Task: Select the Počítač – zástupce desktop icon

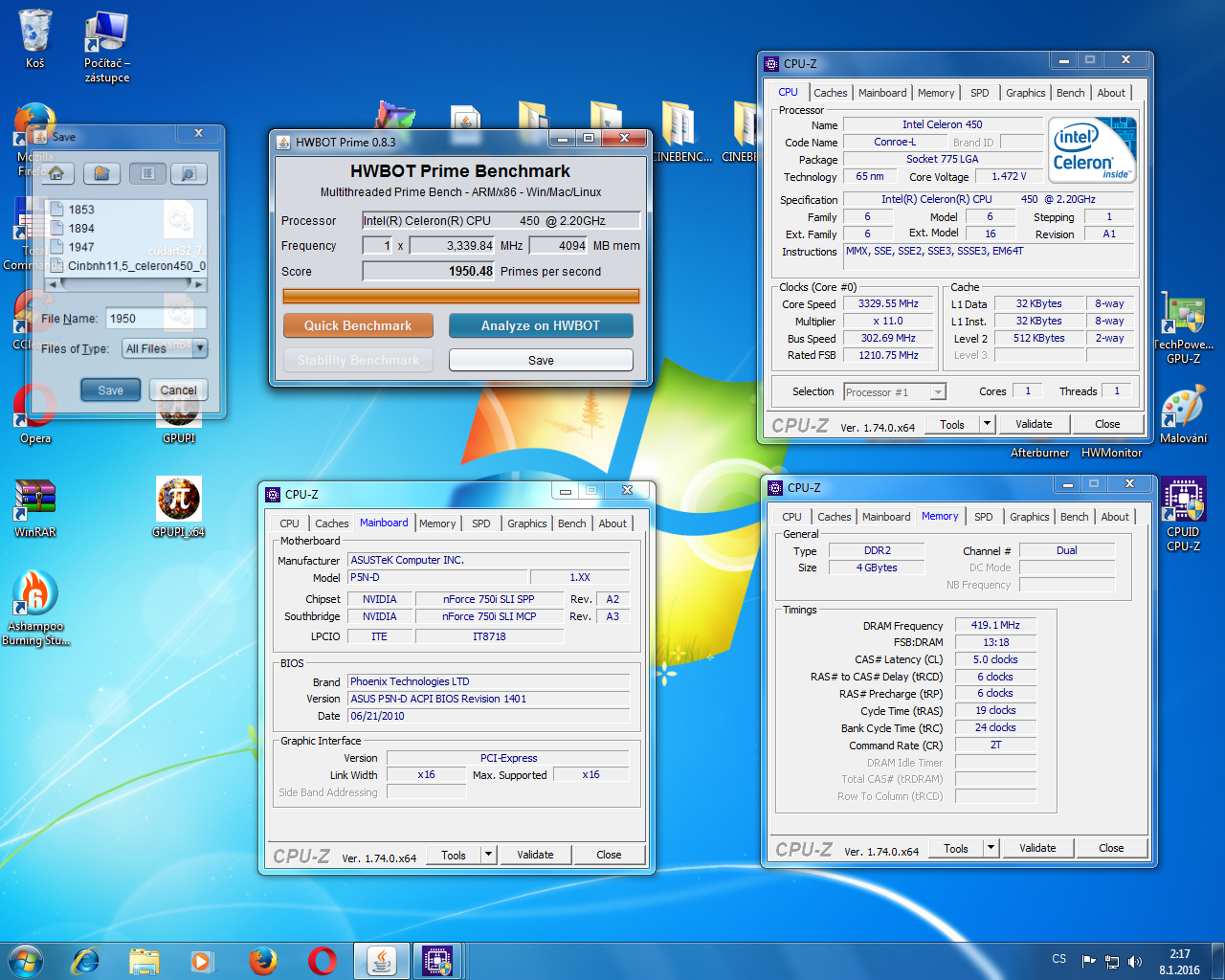Action: pos(107,46)
